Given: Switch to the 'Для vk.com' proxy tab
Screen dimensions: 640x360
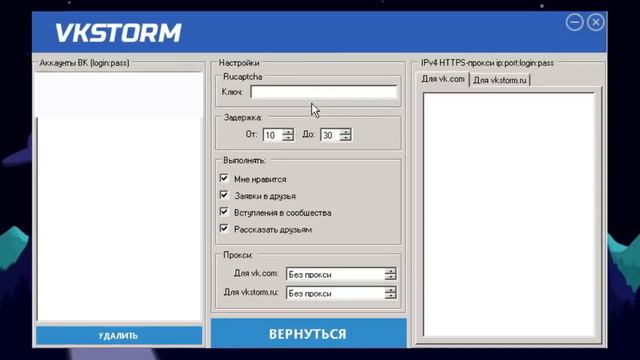Looking at the screenshot, I should pyautogui.click(x=443, y=79).
